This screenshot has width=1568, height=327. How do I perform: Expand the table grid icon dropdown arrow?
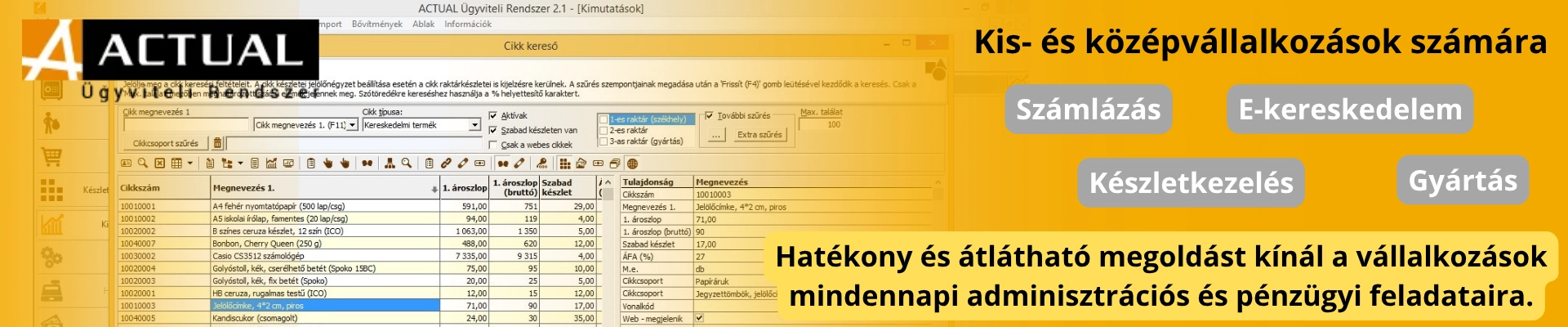pyautogui.click(x=190, y=163)
